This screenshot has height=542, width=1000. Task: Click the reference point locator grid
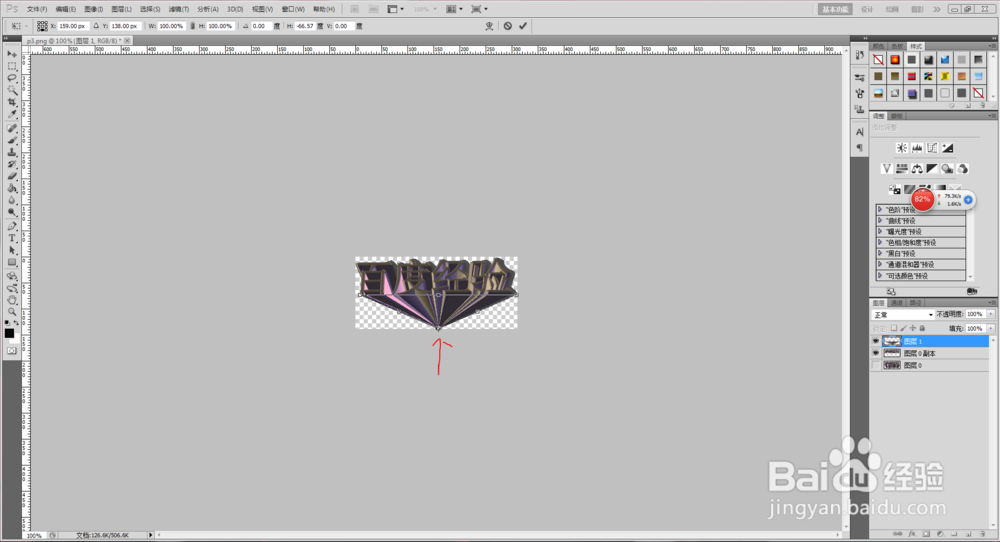(42, 26)
